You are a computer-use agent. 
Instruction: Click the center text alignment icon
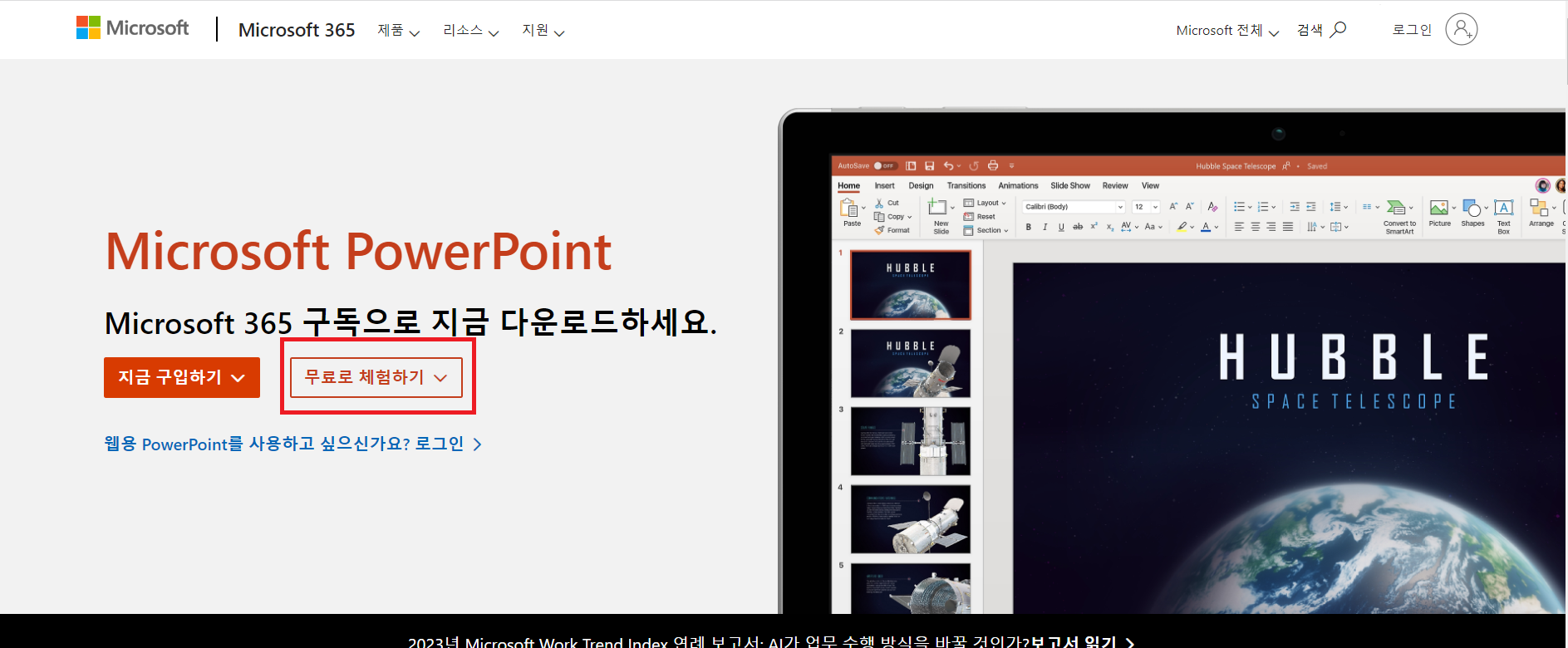tap(1256, 227)
